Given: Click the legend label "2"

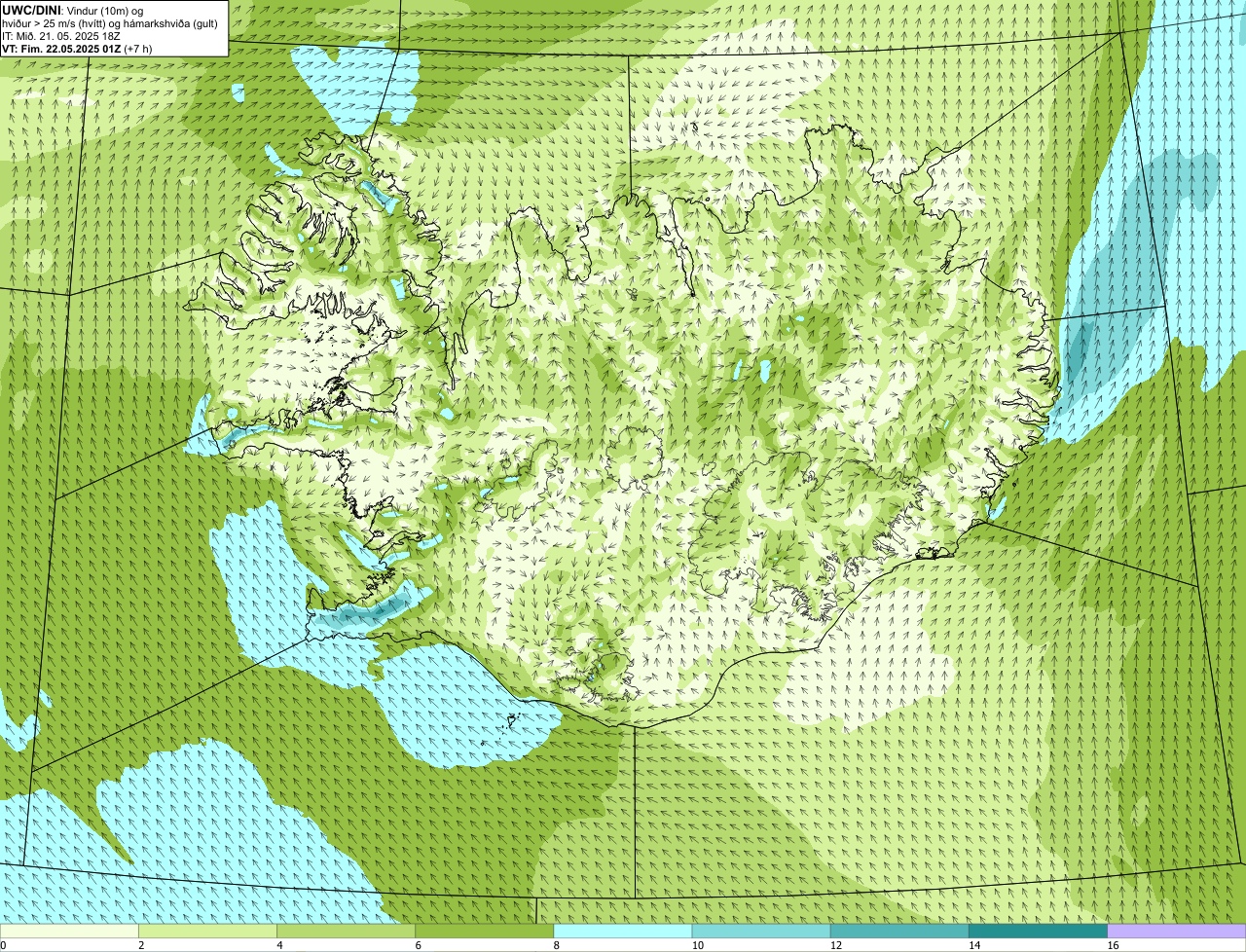Looking at the screenshot, I should (141, 945).
